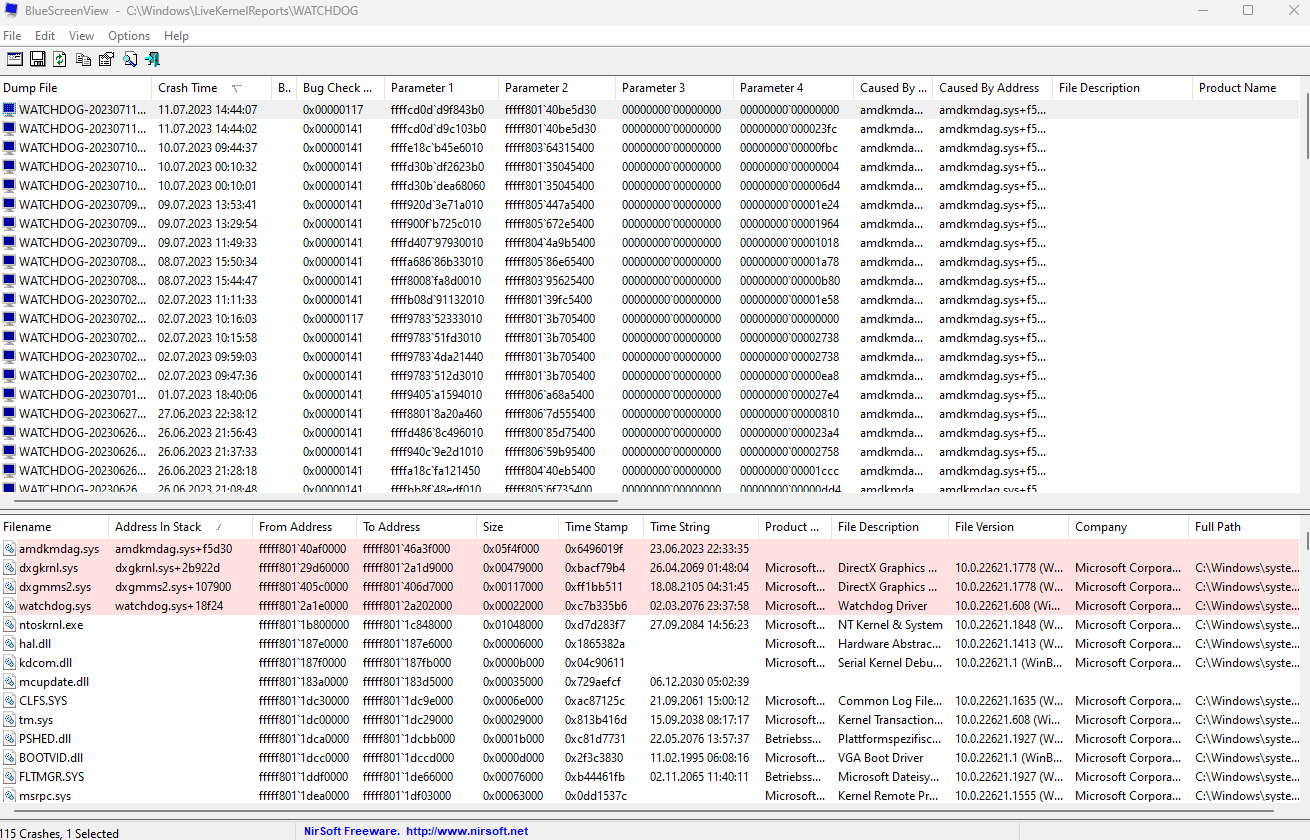Click the 115 Crashes, 1 Selected status
Screen dimensions: 1310x840
coord(60,833)
